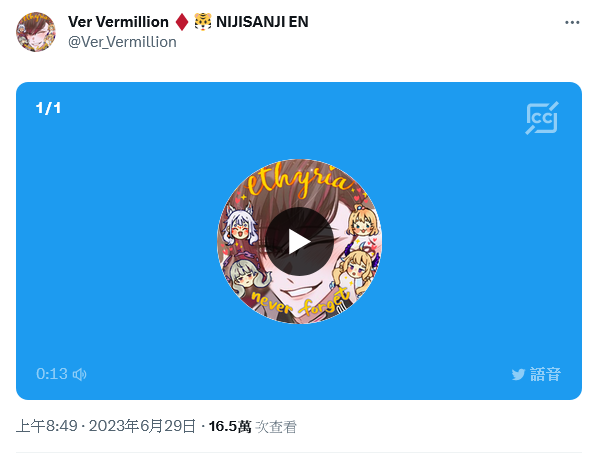The height and width of the screenshot is (453, 598).
Task: Click the 0:13 duration text
Action: point(52,374)
